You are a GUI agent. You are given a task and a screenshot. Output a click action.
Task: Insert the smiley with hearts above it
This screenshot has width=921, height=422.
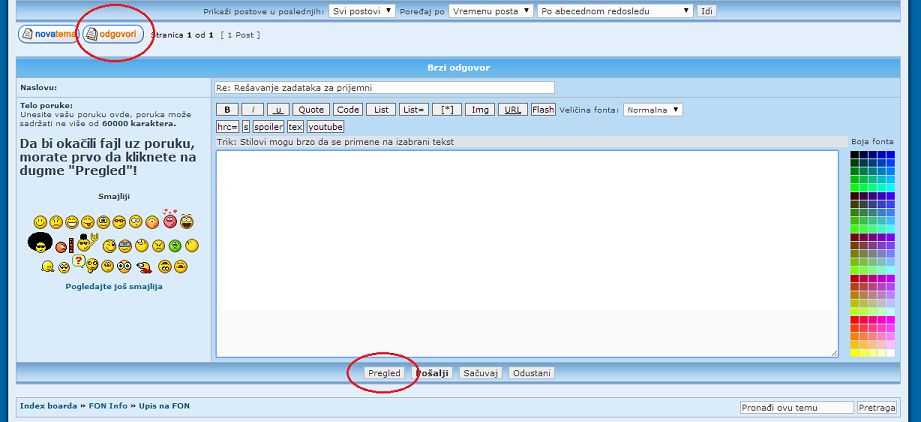point(169,220)
